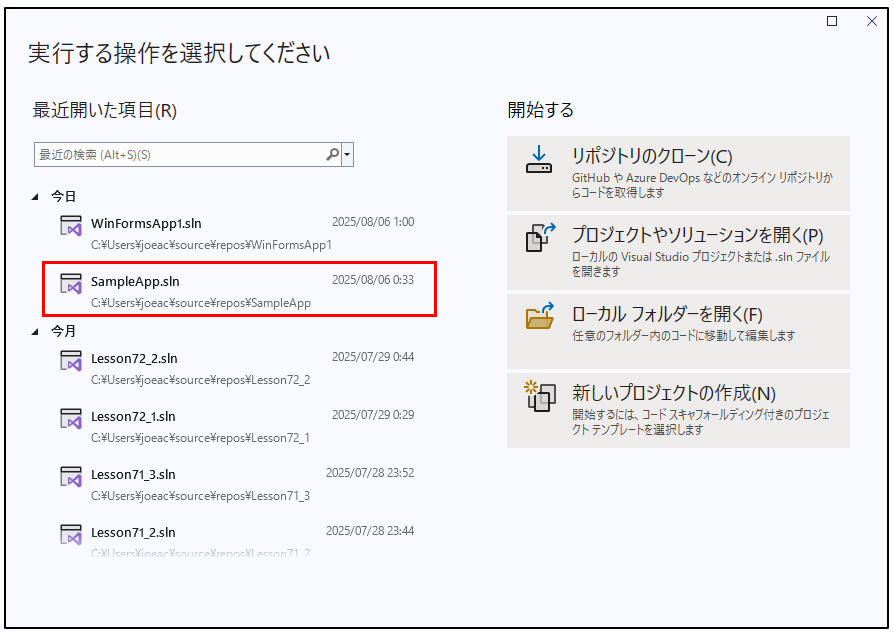The width and height of the screenshot is (894, 633).
Task: Click the open project or solution icon
Action: [539, 239]
